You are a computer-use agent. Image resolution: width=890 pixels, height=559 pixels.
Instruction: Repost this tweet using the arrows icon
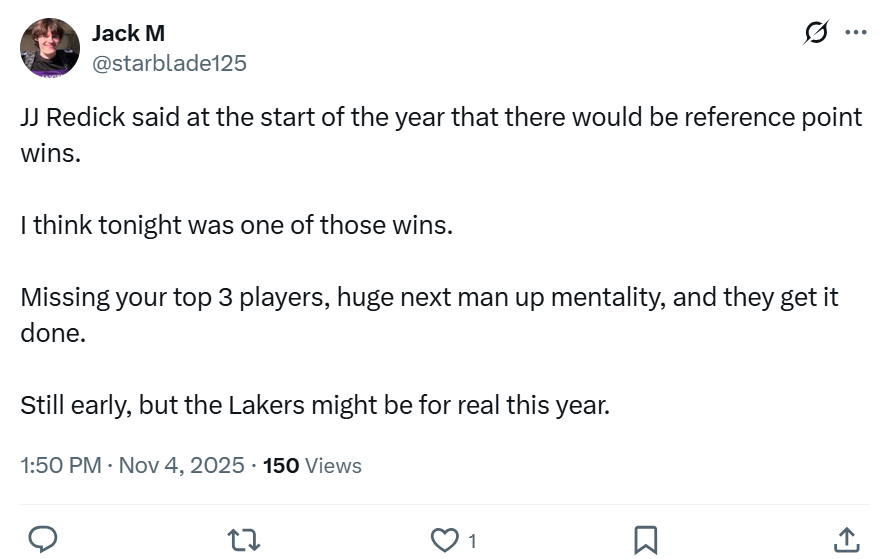pyautogui.click(x=244, y=540)
